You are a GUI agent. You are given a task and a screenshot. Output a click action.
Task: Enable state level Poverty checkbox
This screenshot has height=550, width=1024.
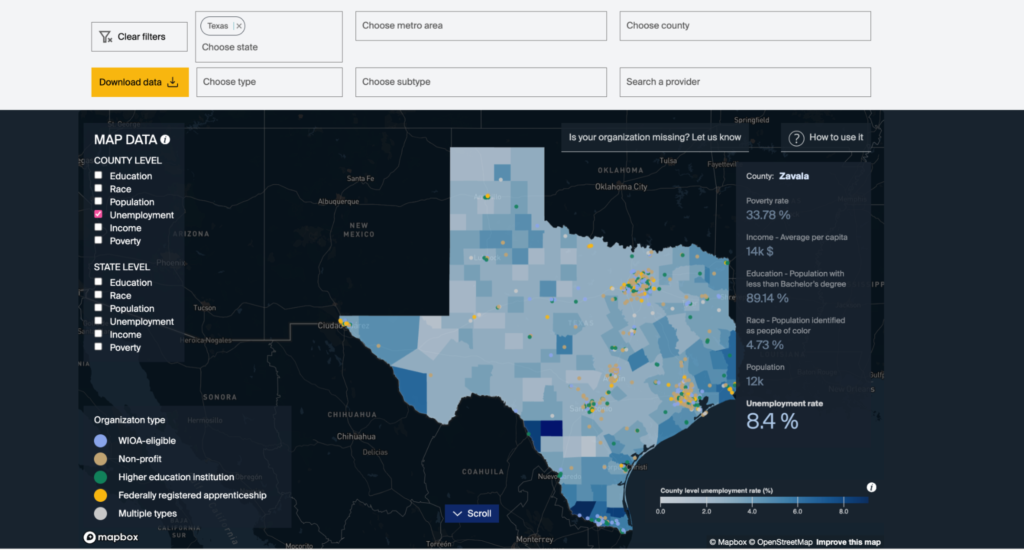pos(98,347)
